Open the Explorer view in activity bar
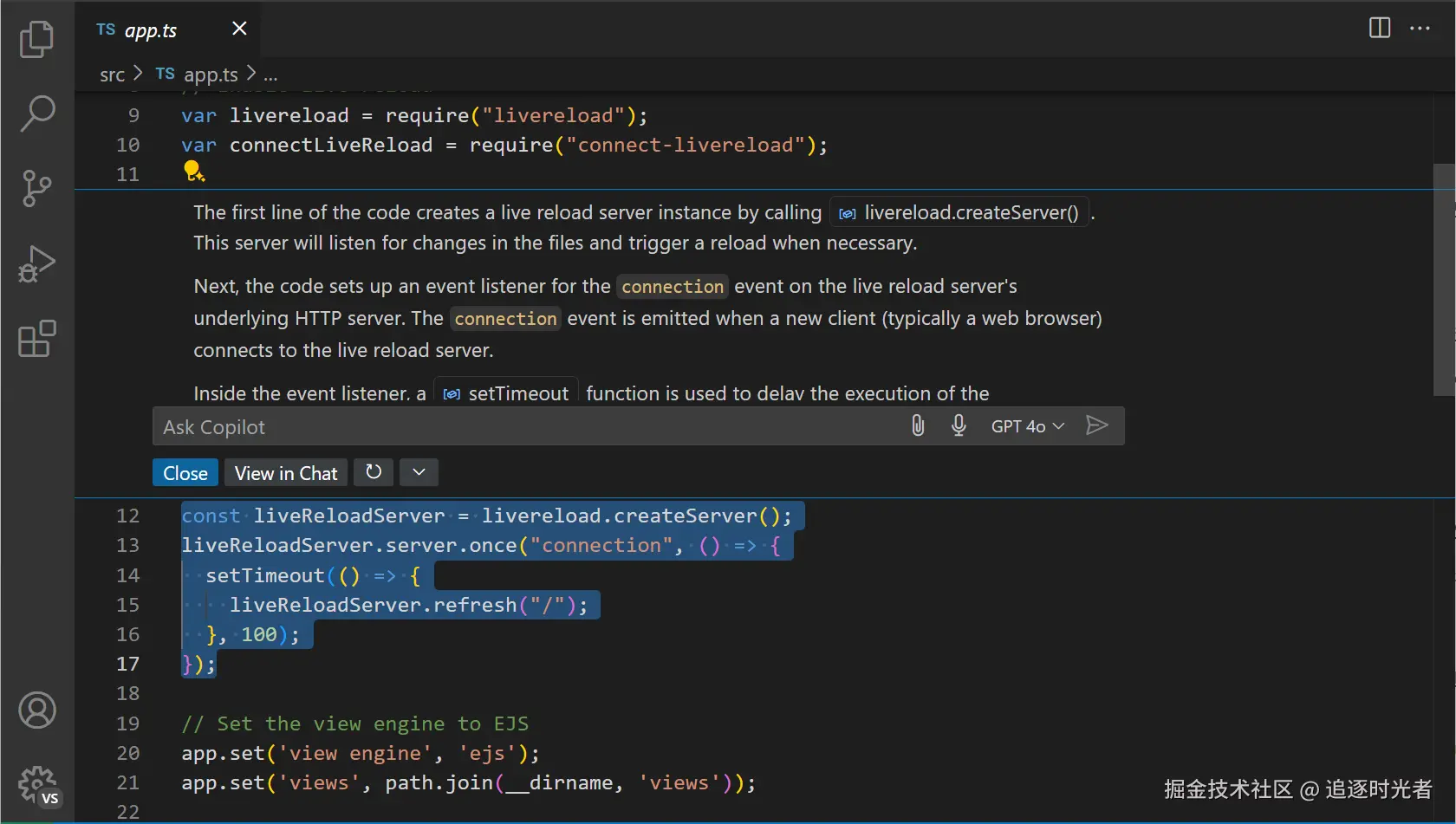Viewport: 1456px width, 824px height. 36,39
